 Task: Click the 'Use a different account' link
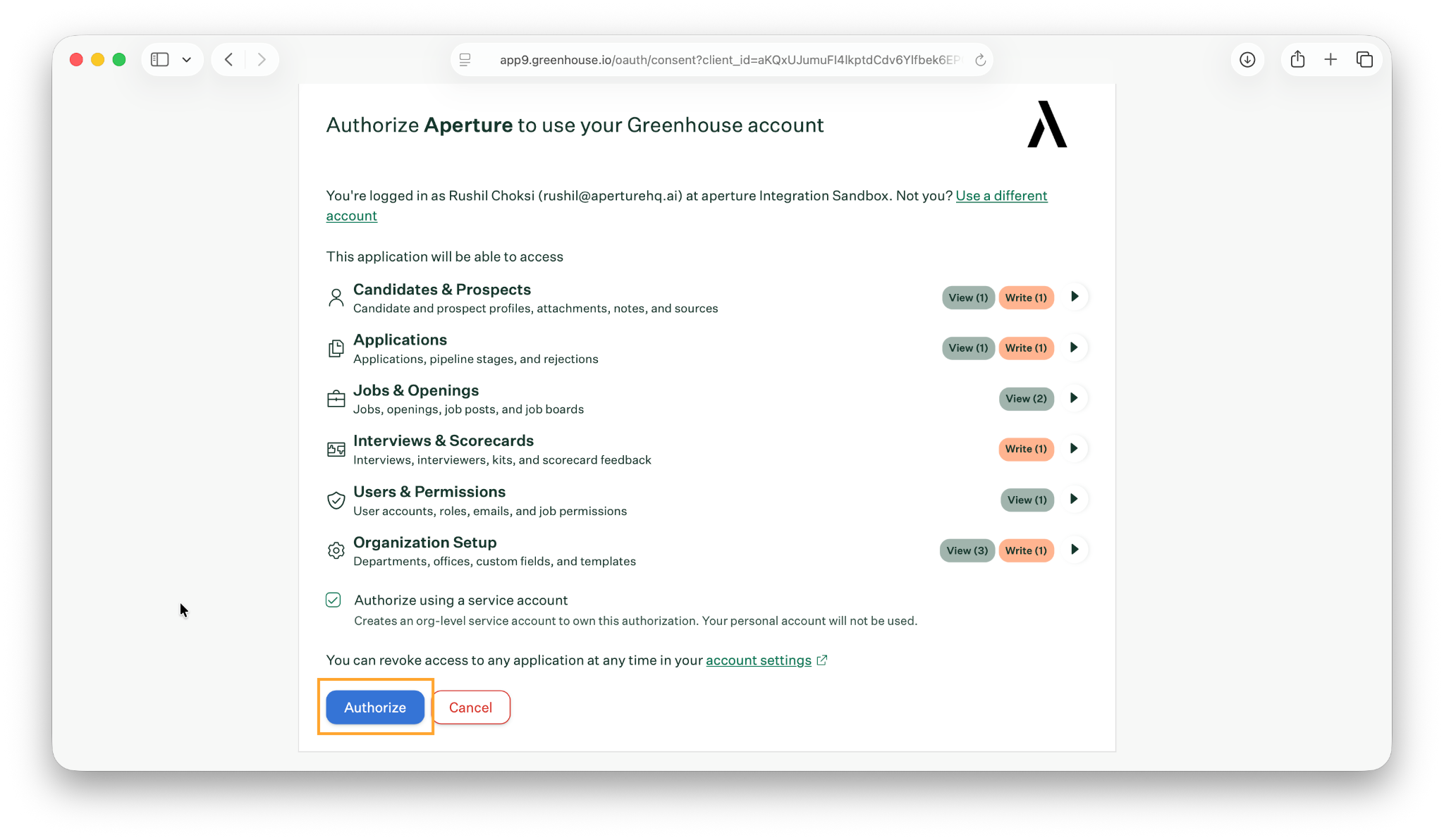(1001, 196)
